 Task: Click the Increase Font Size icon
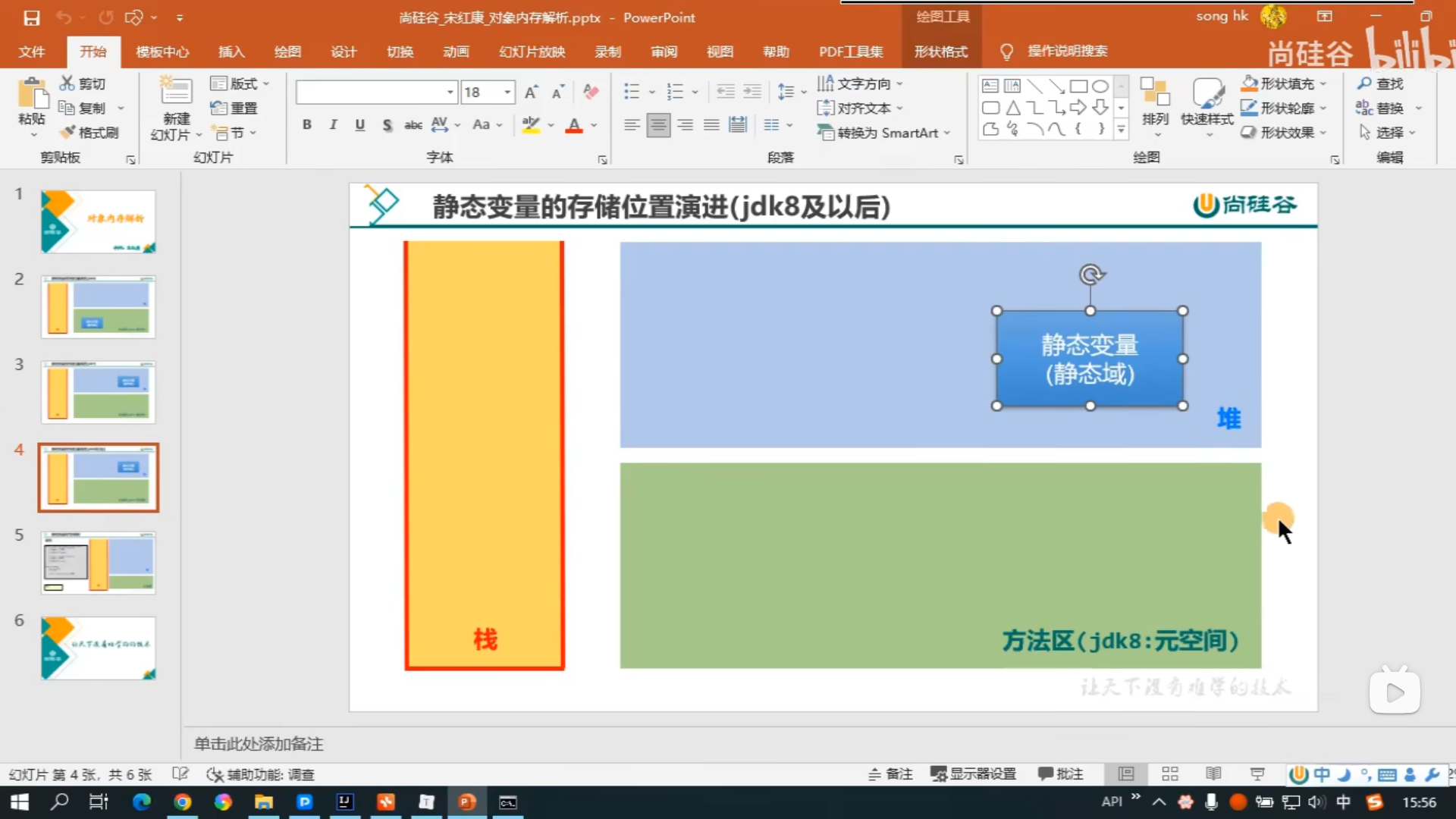coord(532,93)
